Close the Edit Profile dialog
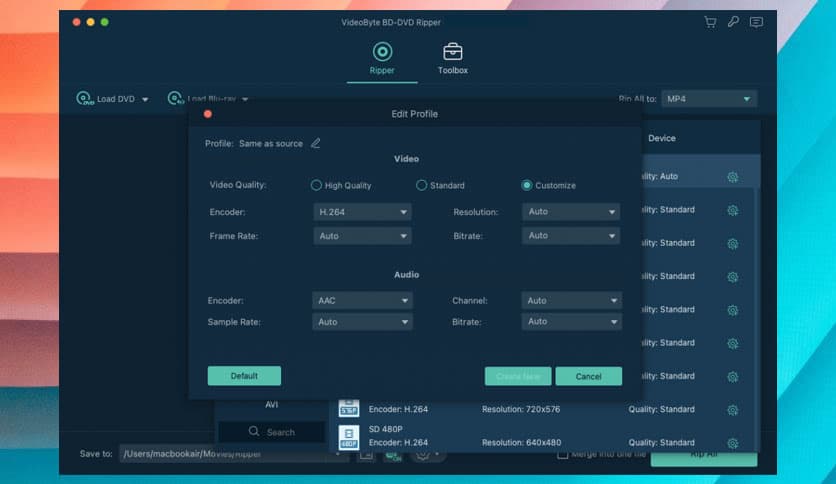 208,114
